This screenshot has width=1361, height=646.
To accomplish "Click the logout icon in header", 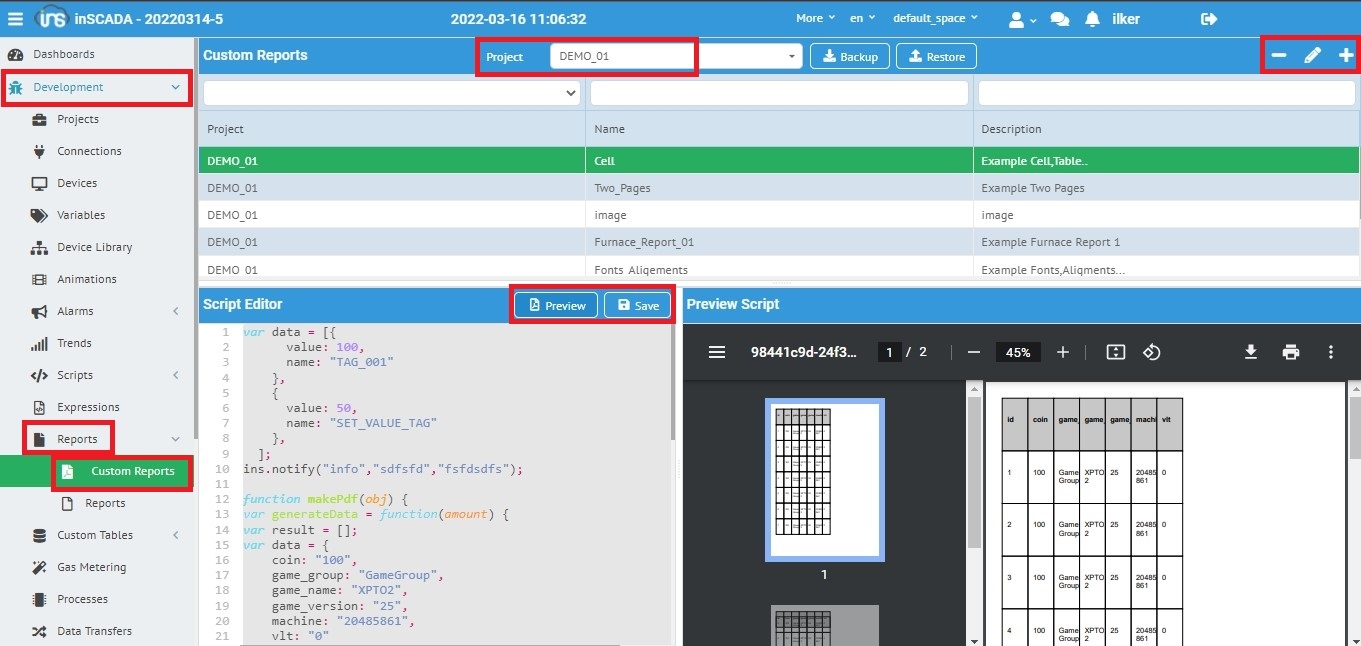I will tap(1209, 19).
